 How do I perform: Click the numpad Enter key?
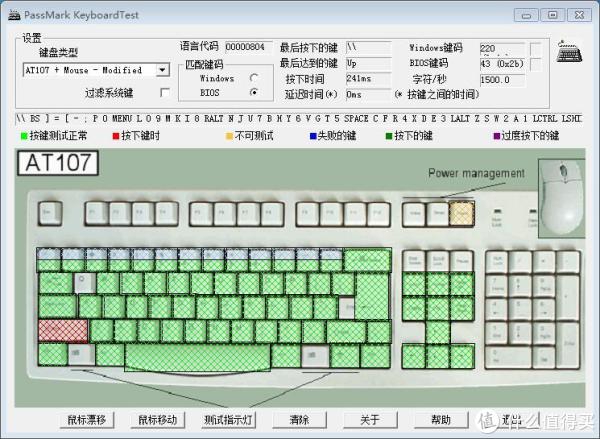point(568,345)
